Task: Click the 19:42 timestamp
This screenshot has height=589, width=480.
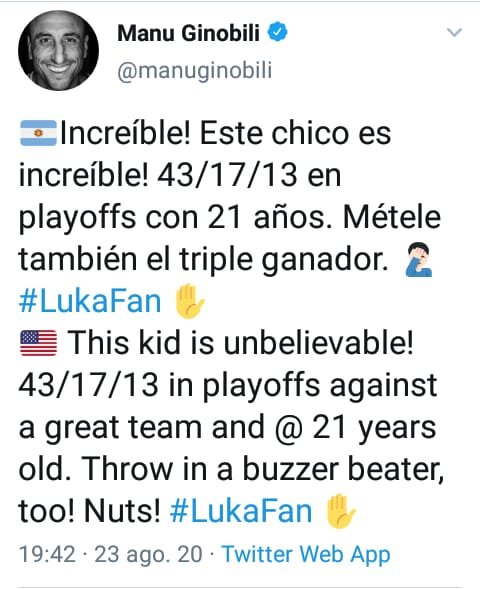Action: coord(47,554)
